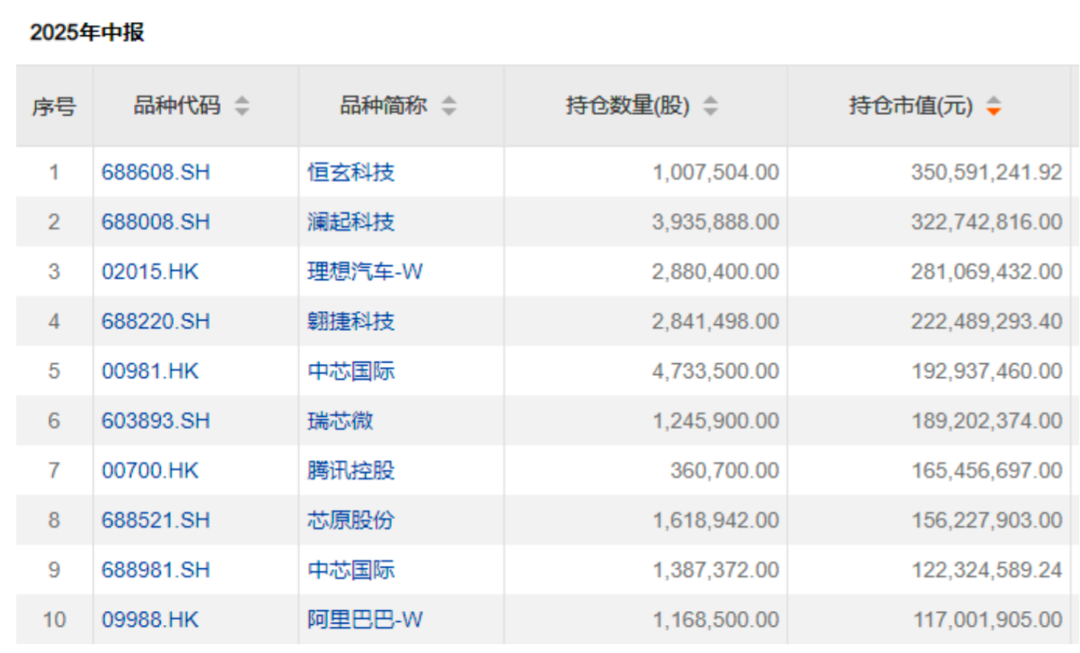Select quantity value 3,935,888.00
Image resolution: width=1080 pixels, height=653 pixels.
[716, 222]
